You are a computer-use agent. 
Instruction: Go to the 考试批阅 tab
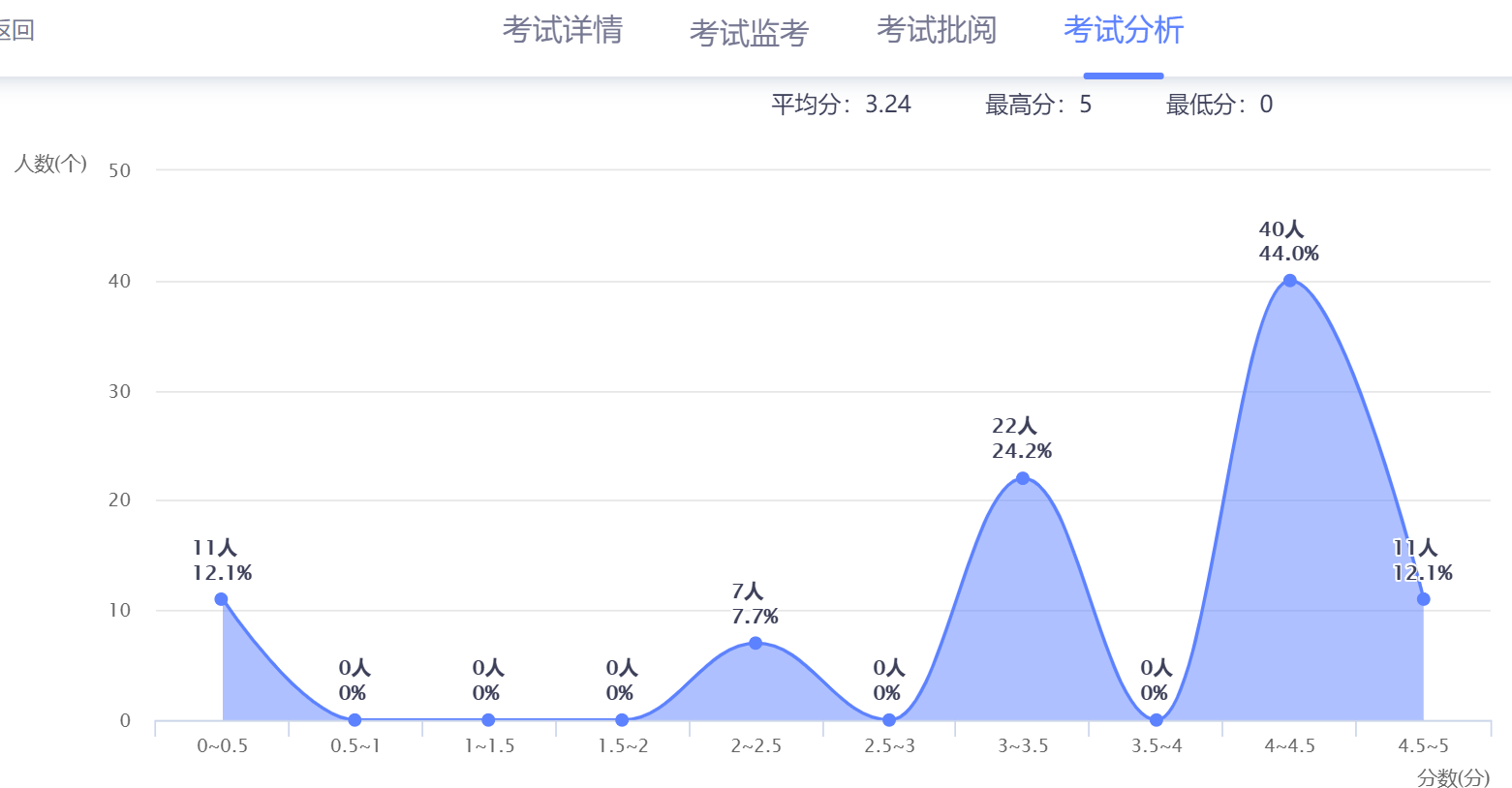pos(936,31)
